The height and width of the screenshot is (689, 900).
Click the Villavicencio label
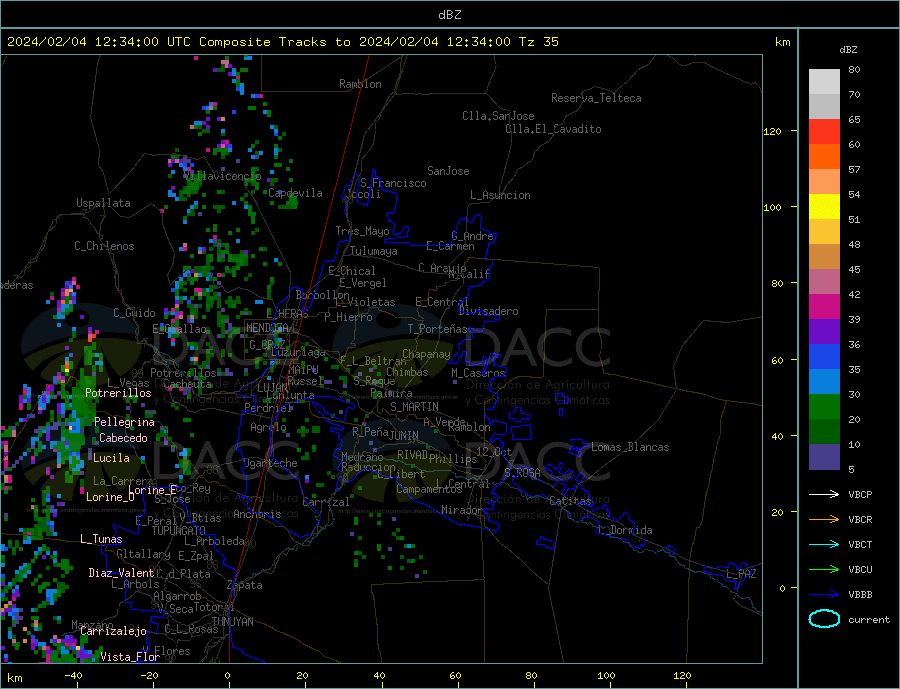coord(223,176)
